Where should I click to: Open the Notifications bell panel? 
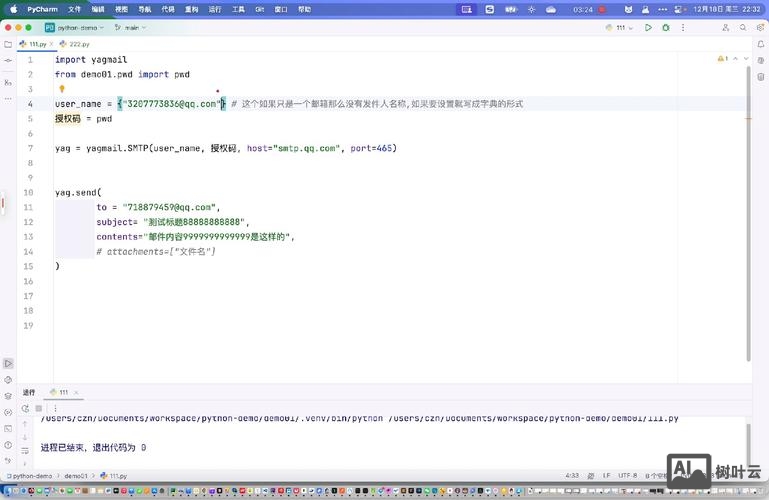759,45
